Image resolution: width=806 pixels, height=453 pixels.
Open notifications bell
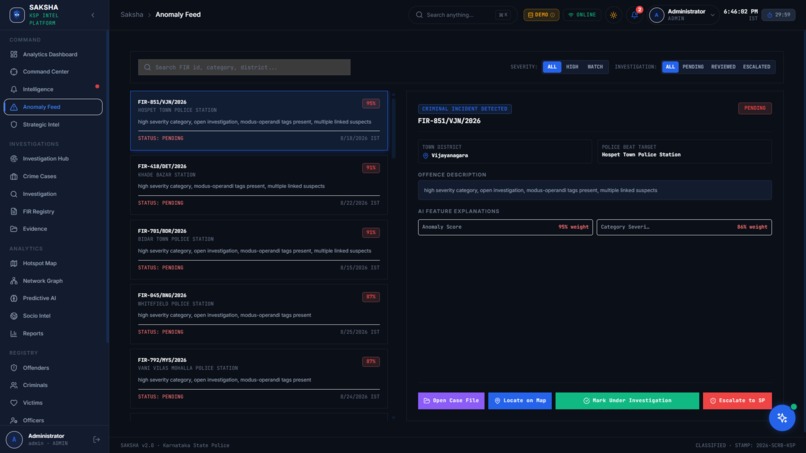[635, 15]
